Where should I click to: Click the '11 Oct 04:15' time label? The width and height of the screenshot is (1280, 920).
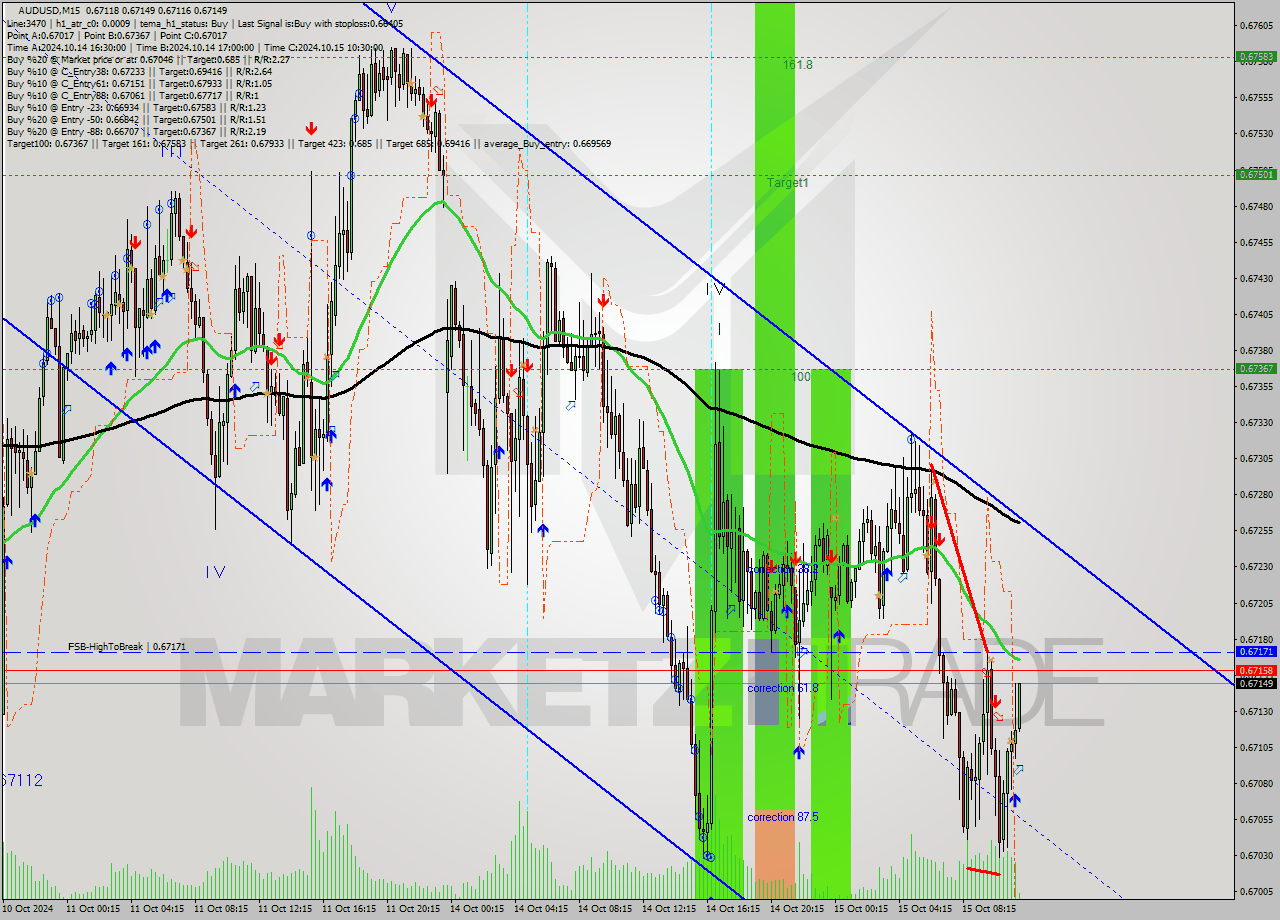(x=157, y=909)
